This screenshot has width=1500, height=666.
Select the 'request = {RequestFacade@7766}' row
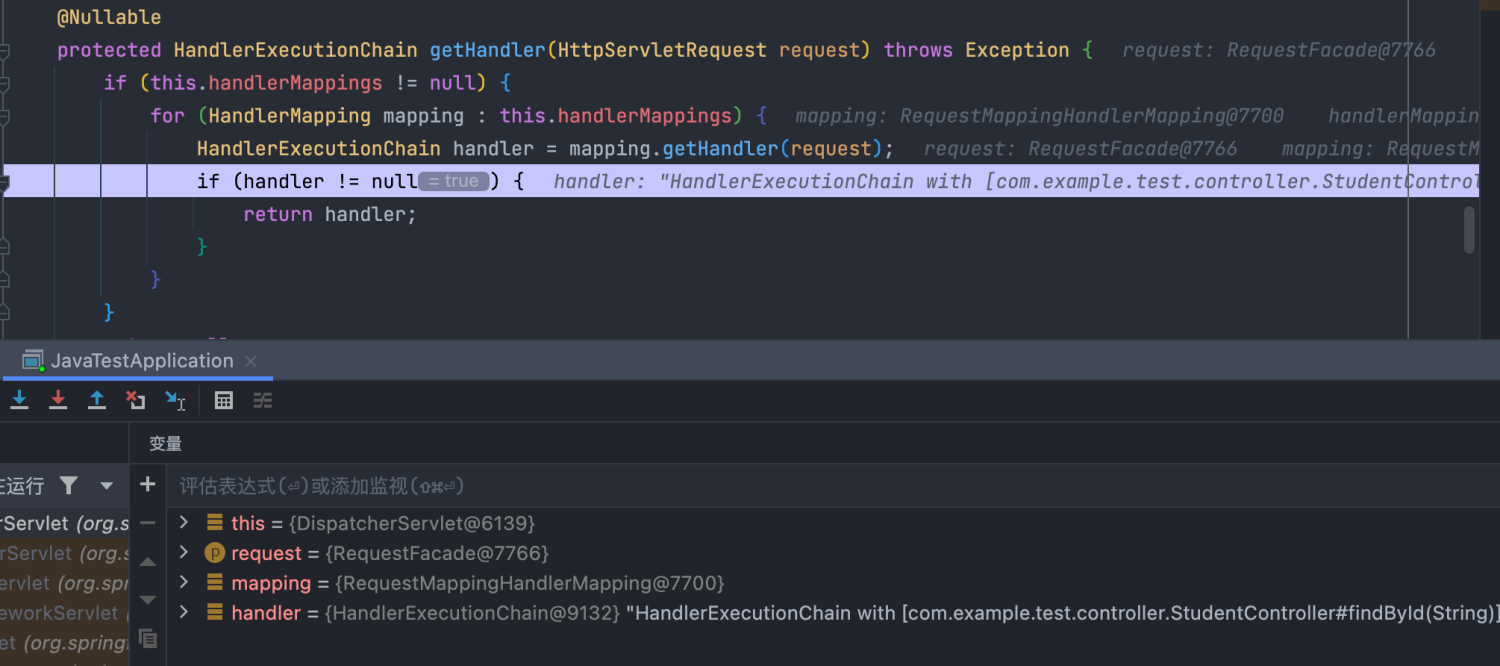coord(833,553)
